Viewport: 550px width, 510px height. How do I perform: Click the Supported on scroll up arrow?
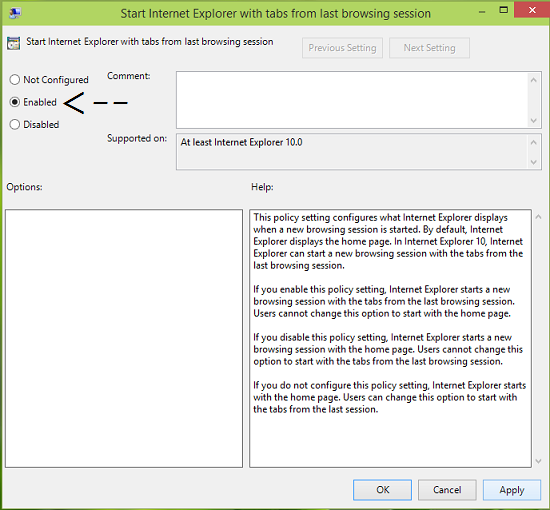click(534, 142)
